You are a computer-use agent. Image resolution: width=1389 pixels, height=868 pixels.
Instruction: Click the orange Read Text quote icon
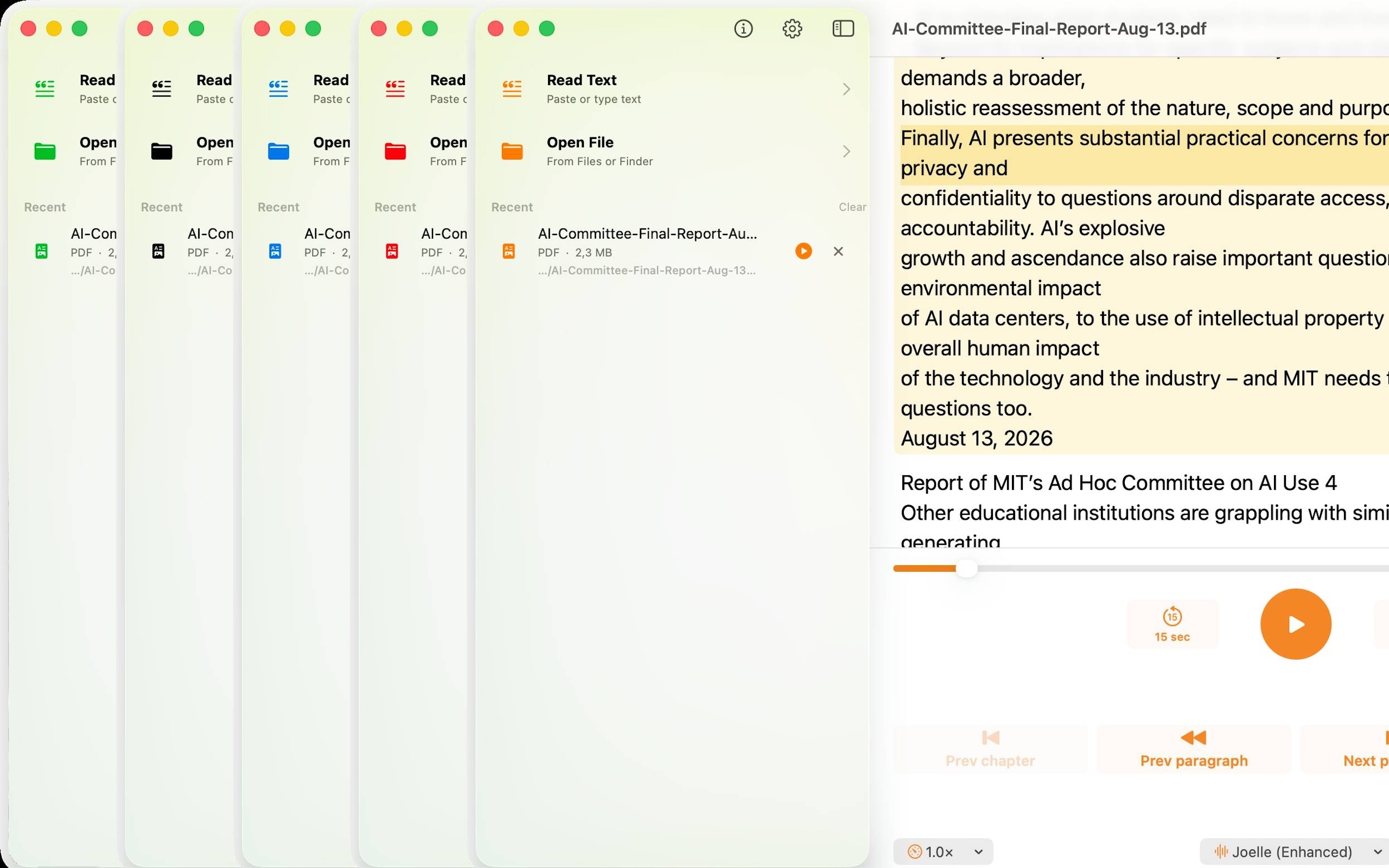point(512,89)
